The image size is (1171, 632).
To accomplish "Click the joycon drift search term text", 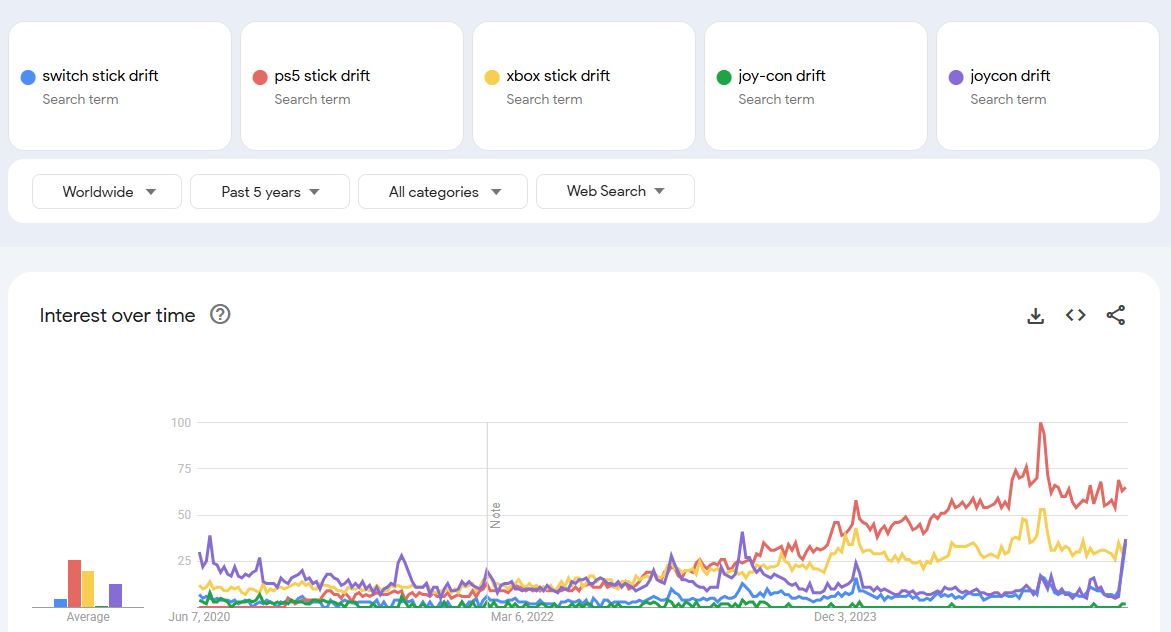I will [1010, 76].
